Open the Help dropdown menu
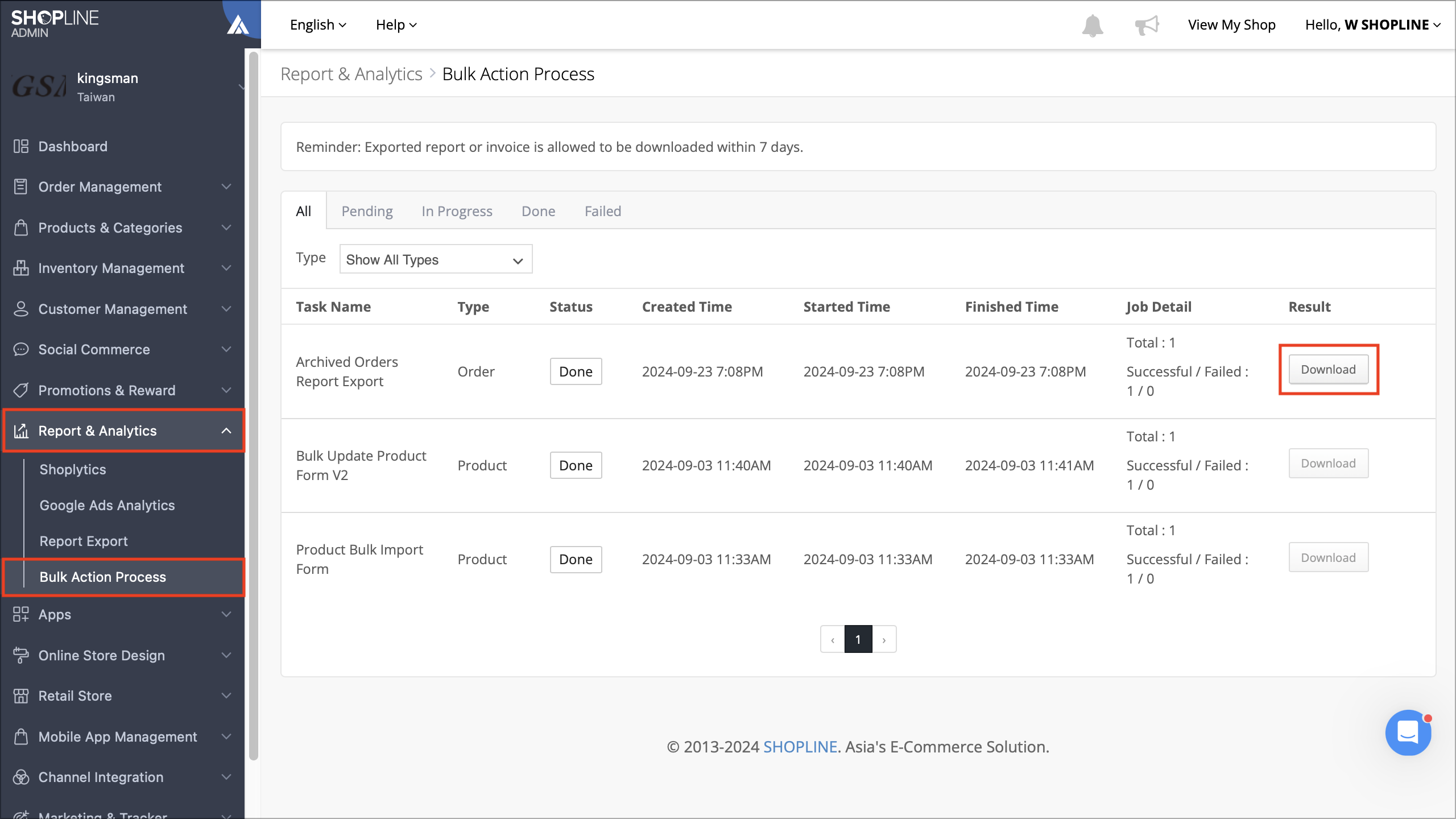This screenshot has width=1456, height=819. (396, 25)
